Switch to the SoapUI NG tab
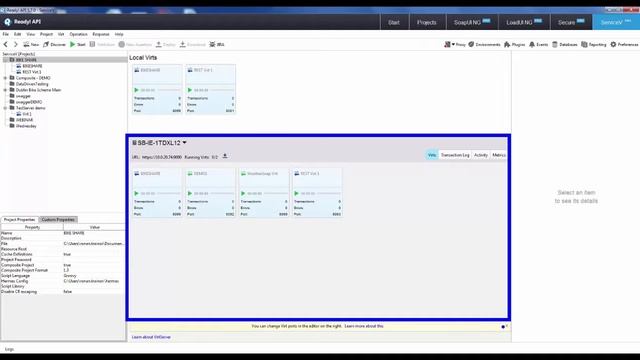Viewport: 640px width, 360px height. pos(472,22)
